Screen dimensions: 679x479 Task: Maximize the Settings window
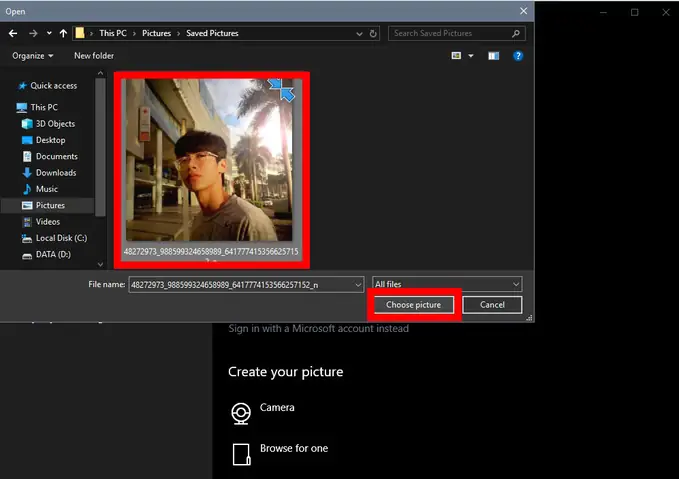tap(634, 12)
